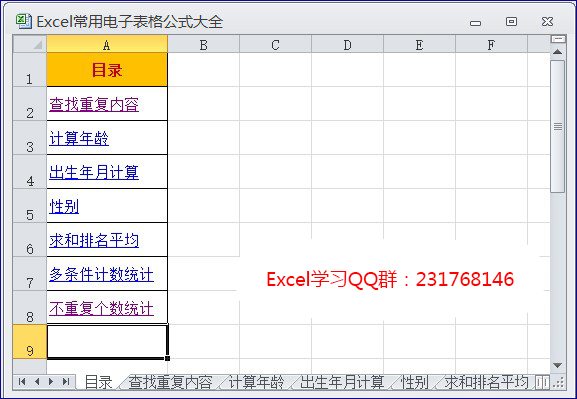Click the Excel workbook icon in title bar
This screenshot has width=577, height=399.
point(24,21)
